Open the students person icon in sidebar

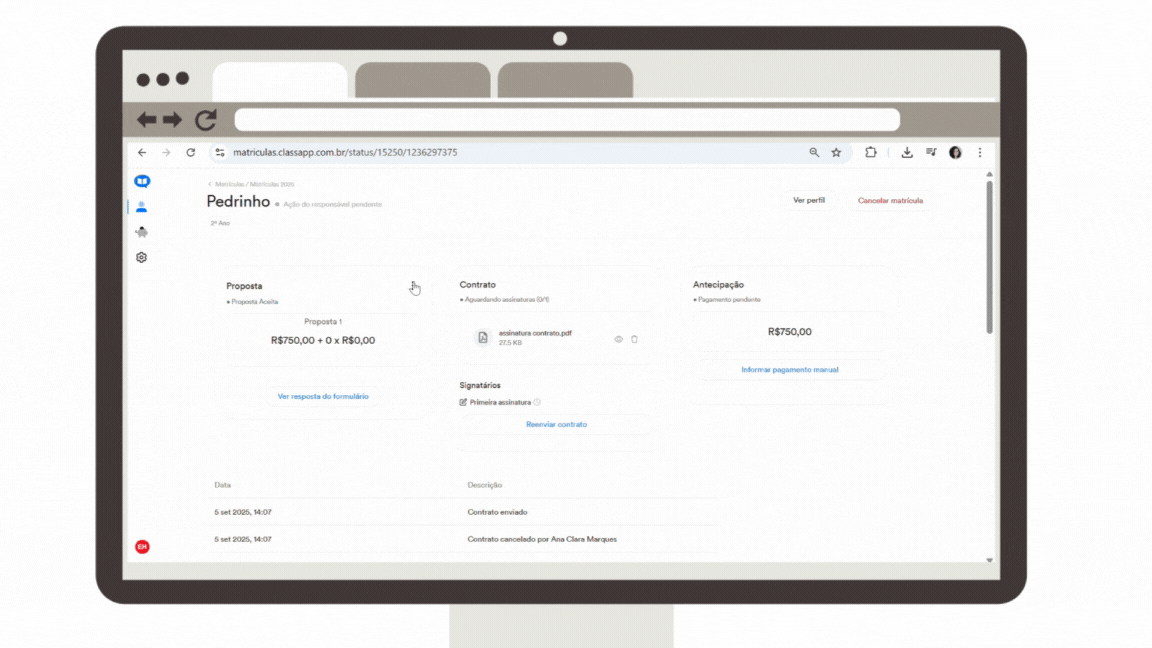pyautogui.click(x=141, y=207)
